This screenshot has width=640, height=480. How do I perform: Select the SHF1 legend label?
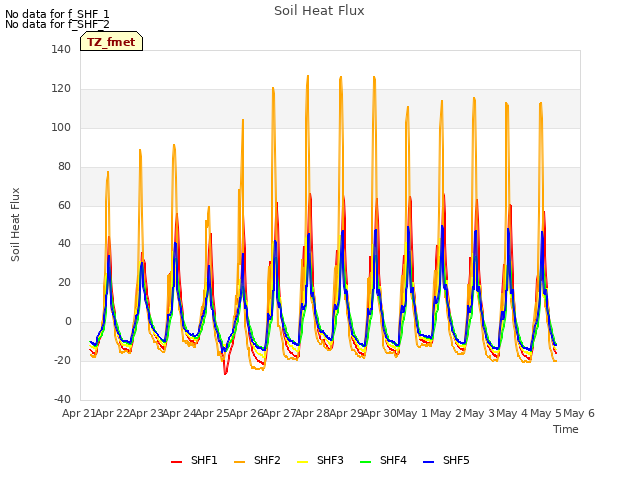coord(204,460)
